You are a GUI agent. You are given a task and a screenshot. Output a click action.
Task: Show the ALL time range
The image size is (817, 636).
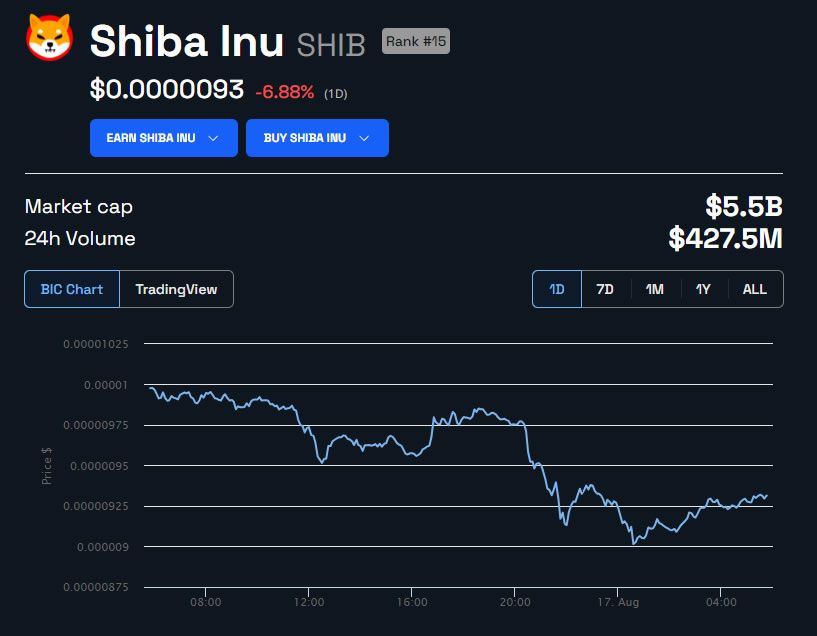point(755,289)
